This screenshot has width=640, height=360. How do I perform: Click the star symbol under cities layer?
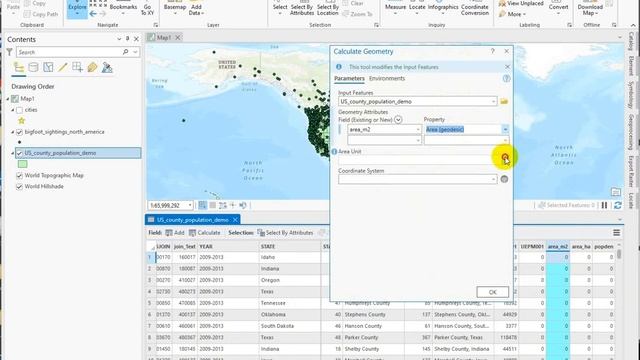pos(22,120)
